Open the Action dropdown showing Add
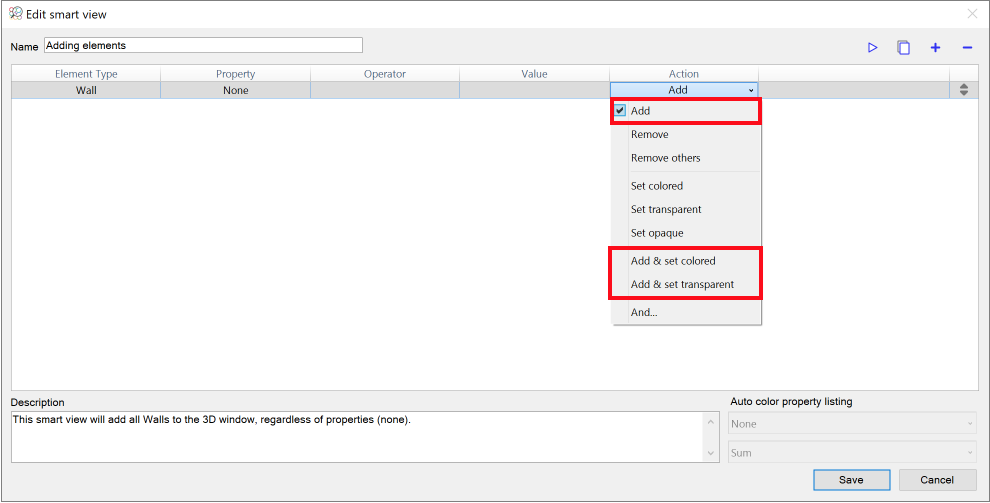 point(684,90)
